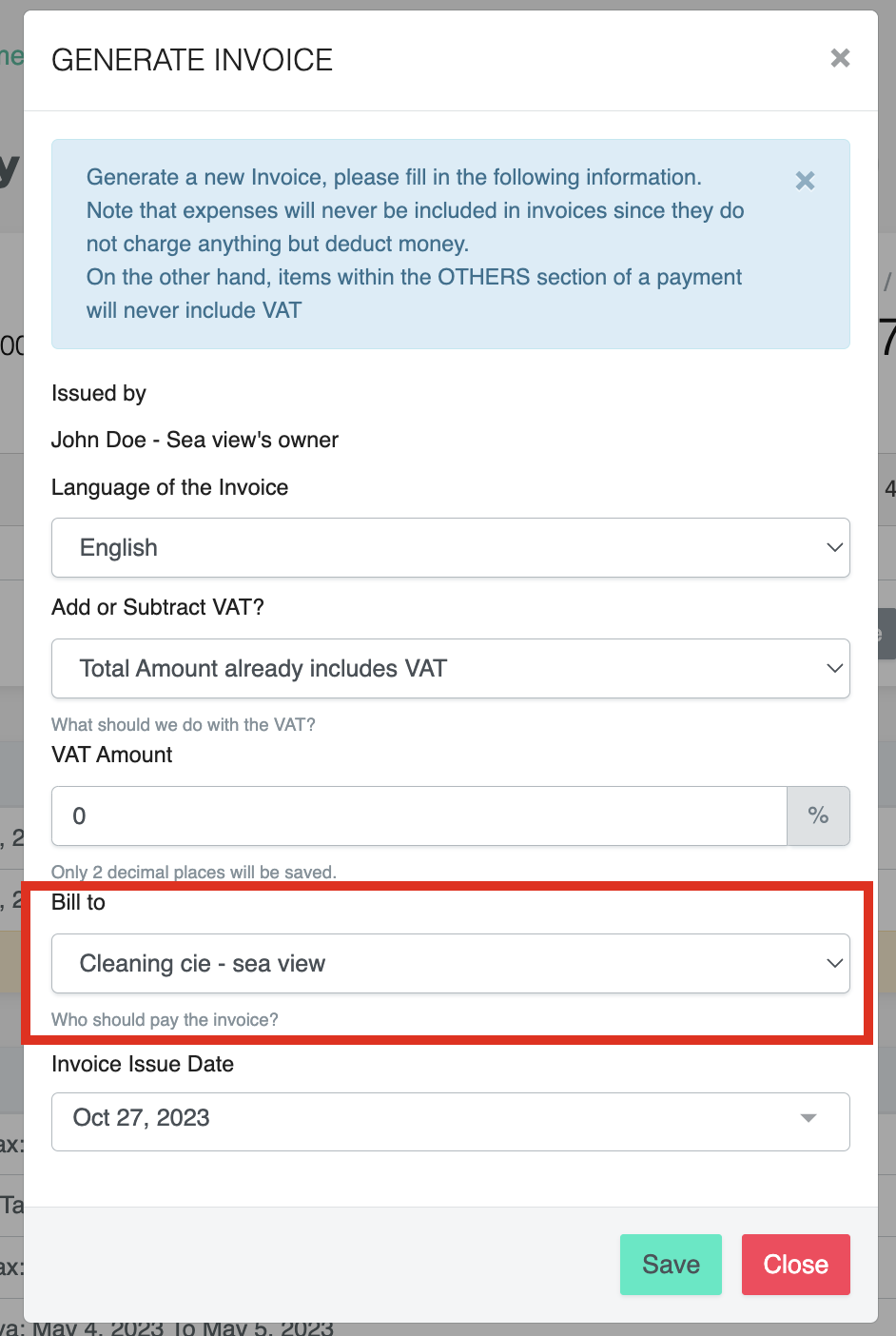The width and height of the screenshot is (896, 1336).
Task: Close the Generate Invoice dialog with X icon
Action: (x=840, y=58)
